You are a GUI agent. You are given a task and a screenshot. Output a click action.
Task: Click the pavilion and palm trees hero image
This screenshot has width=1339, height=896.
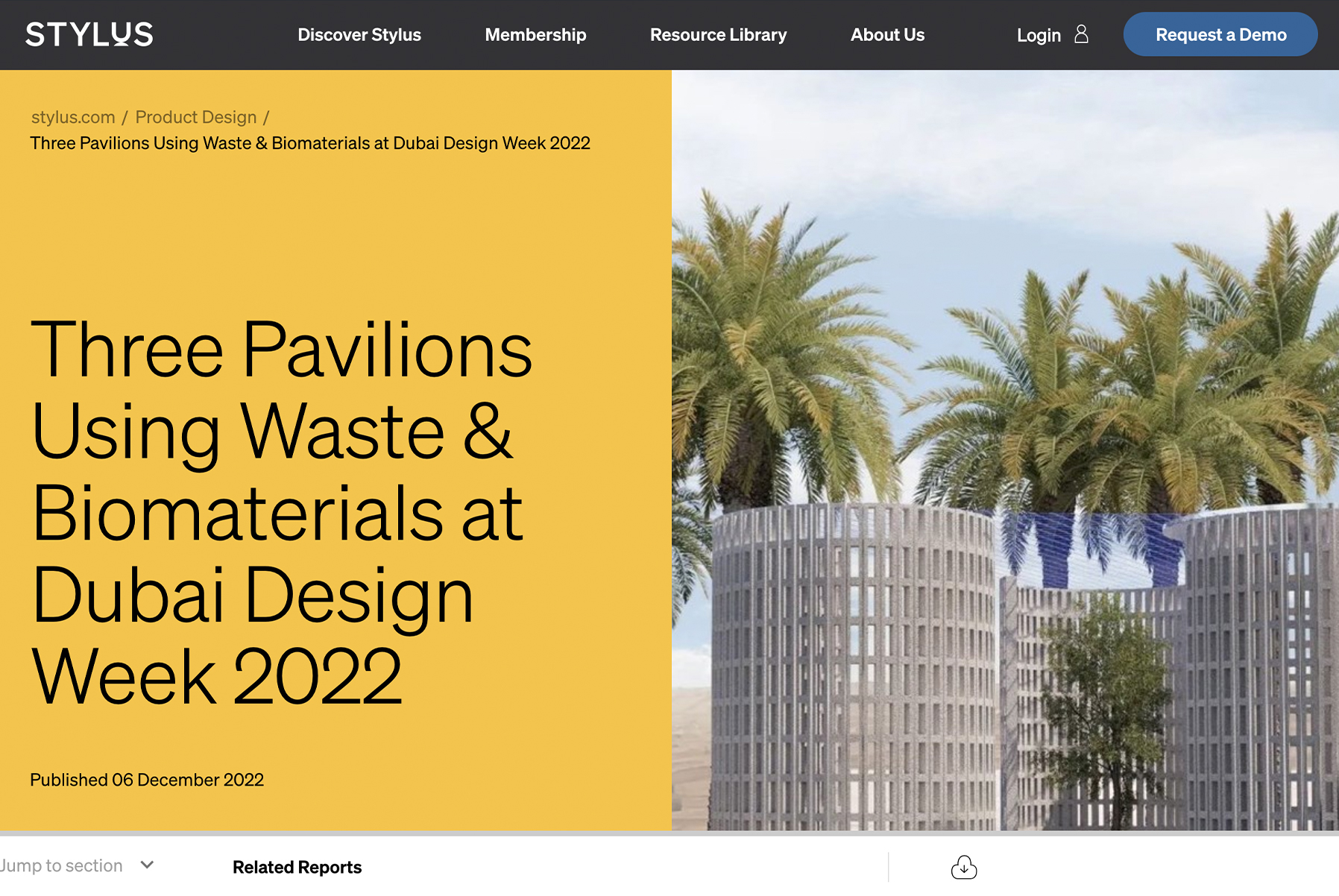coord(1005,450)
